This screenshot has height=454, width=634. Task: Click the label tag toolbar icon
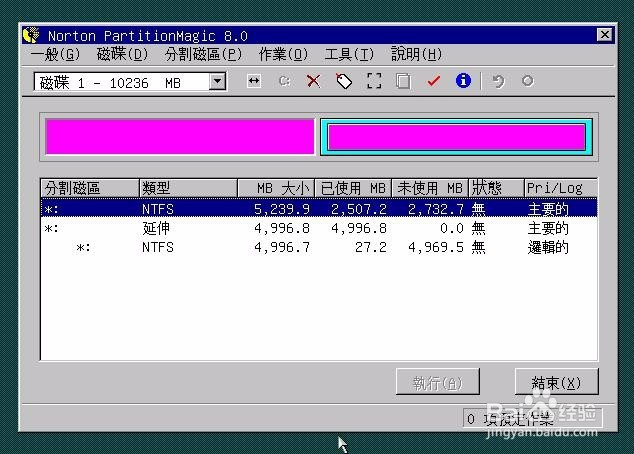click(x=344, y=81)
